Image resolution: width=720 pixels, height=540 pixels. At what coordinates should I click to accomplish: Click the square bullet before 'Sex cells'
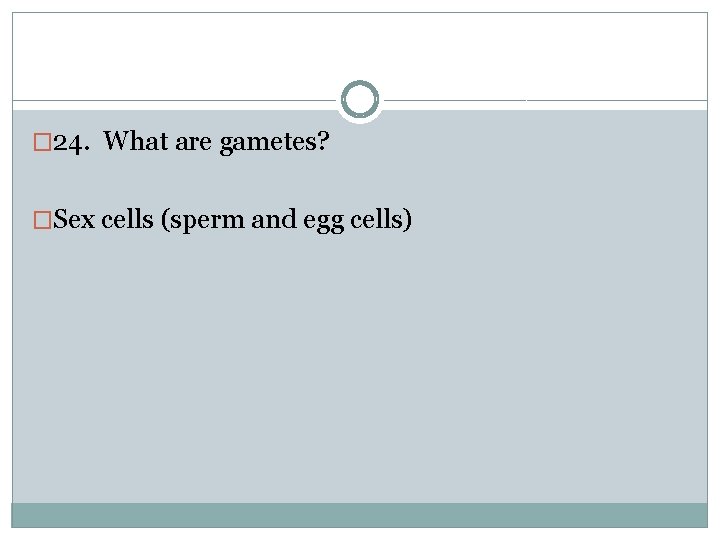pyautogui.click(x=42, y=220)
